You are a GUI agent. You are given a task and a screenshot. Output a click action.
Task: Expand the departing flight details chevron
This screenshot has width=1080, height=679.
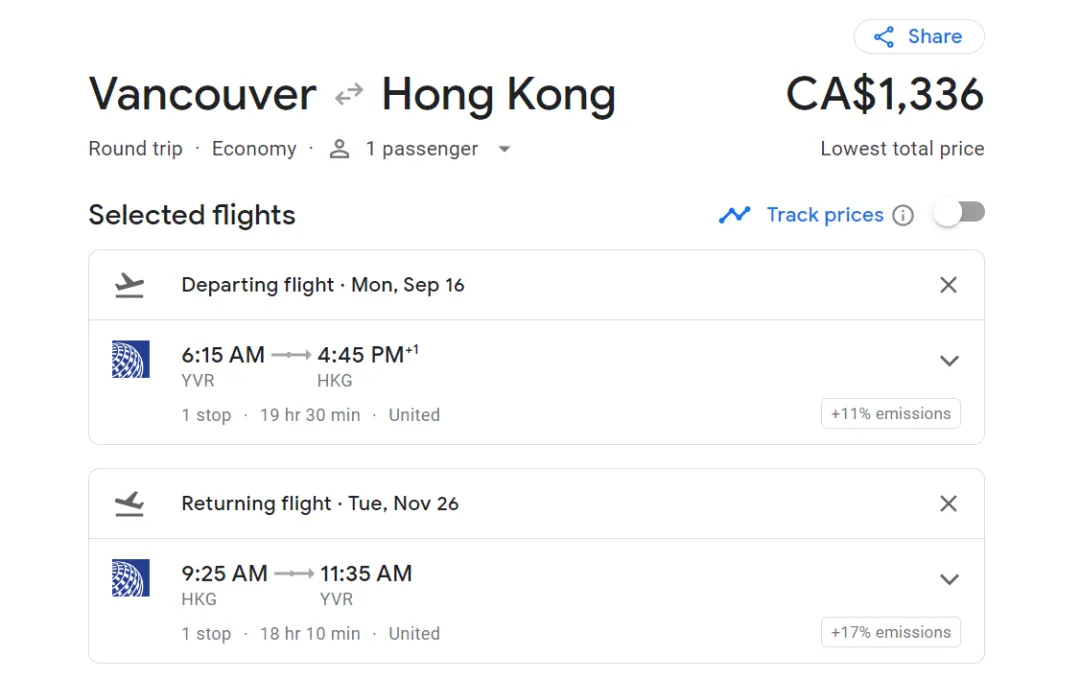pyautogui.click(x=949, y=361)
